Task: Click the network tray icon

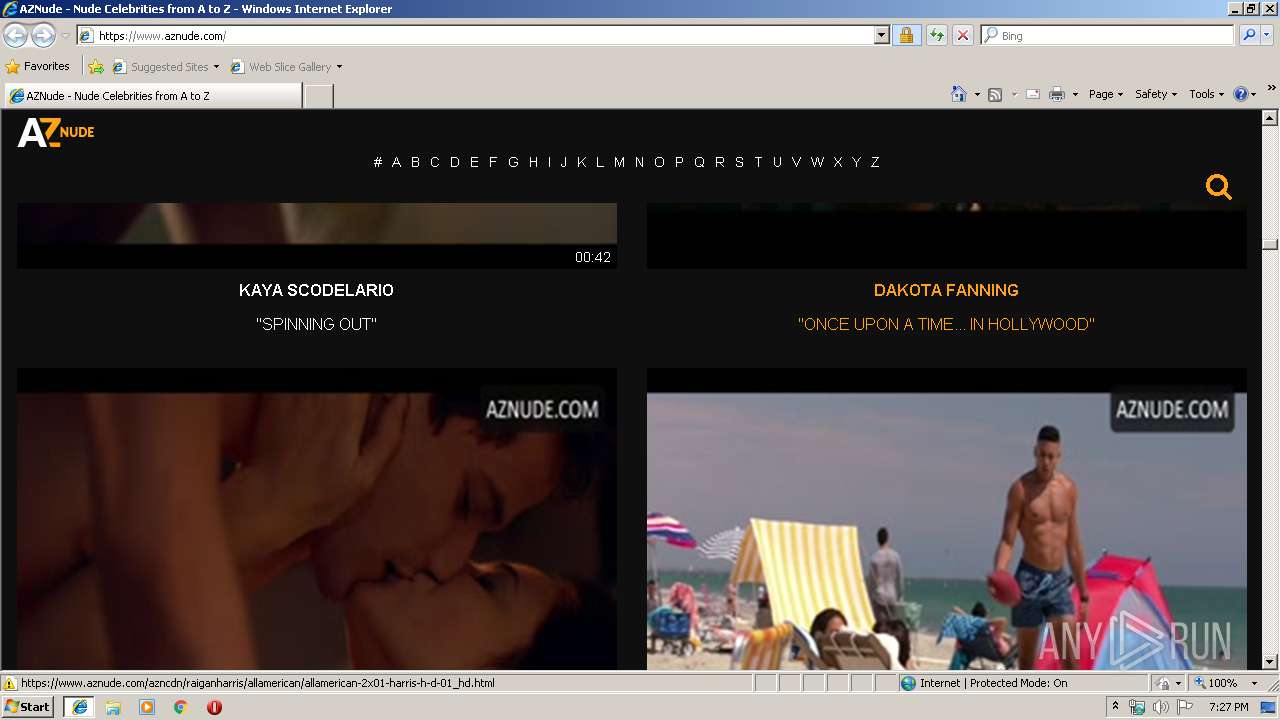Action: point(1137,707)
